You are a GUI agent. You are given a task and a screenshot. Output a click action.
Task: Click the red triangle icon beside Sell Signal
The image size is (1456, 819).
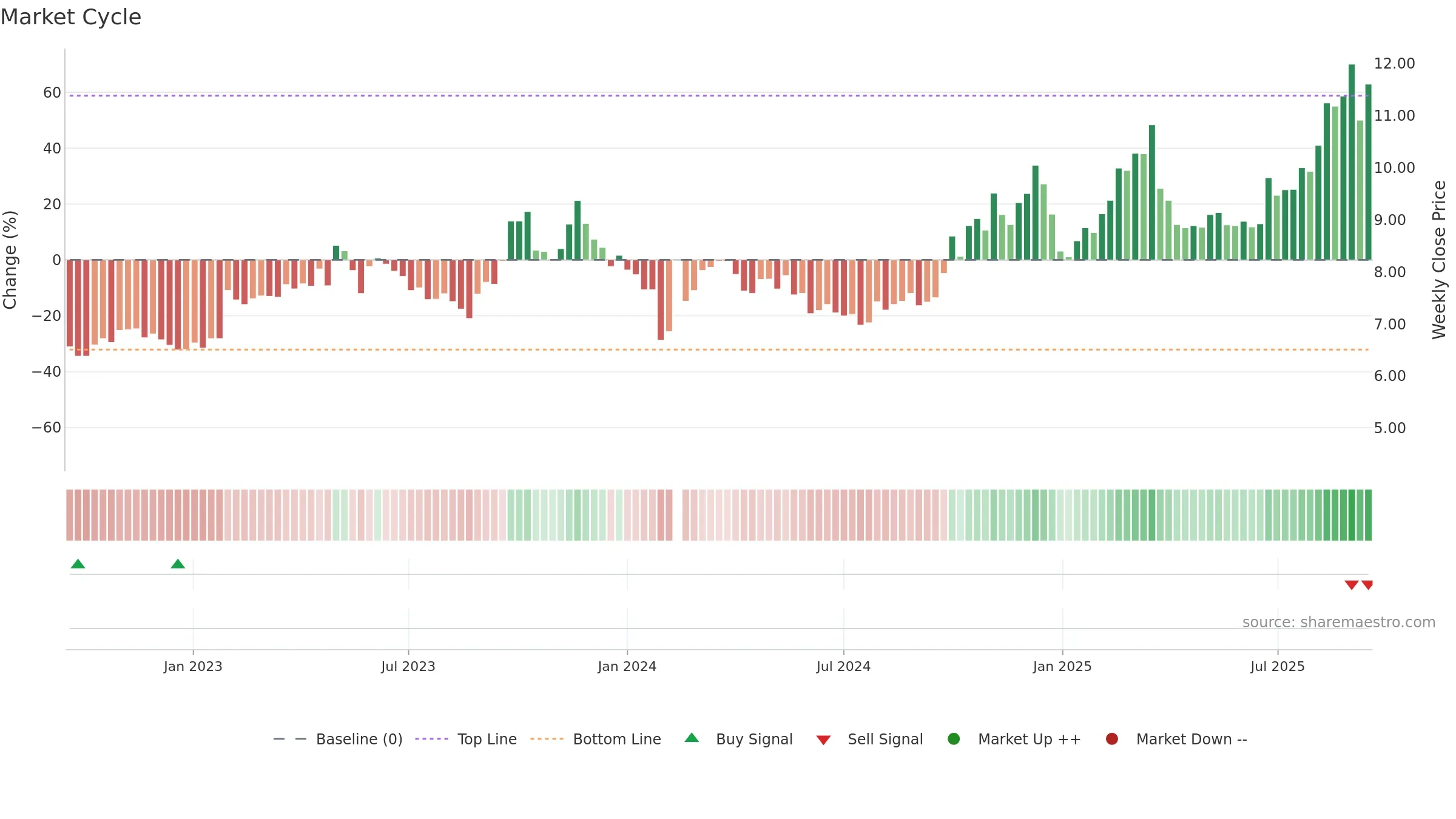pos(823,740)
